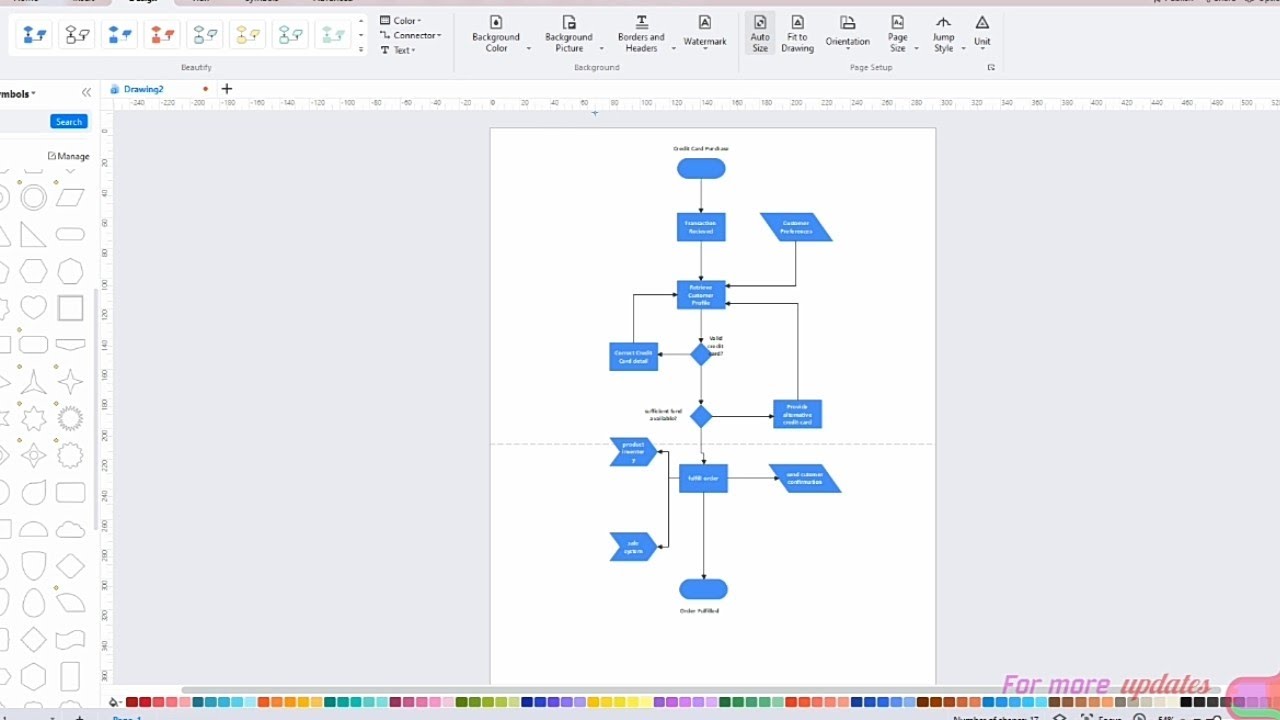This screenshot has height=720, width=1280.
Task: Add a new drawing tab with plus
Action: pos(226,89)
